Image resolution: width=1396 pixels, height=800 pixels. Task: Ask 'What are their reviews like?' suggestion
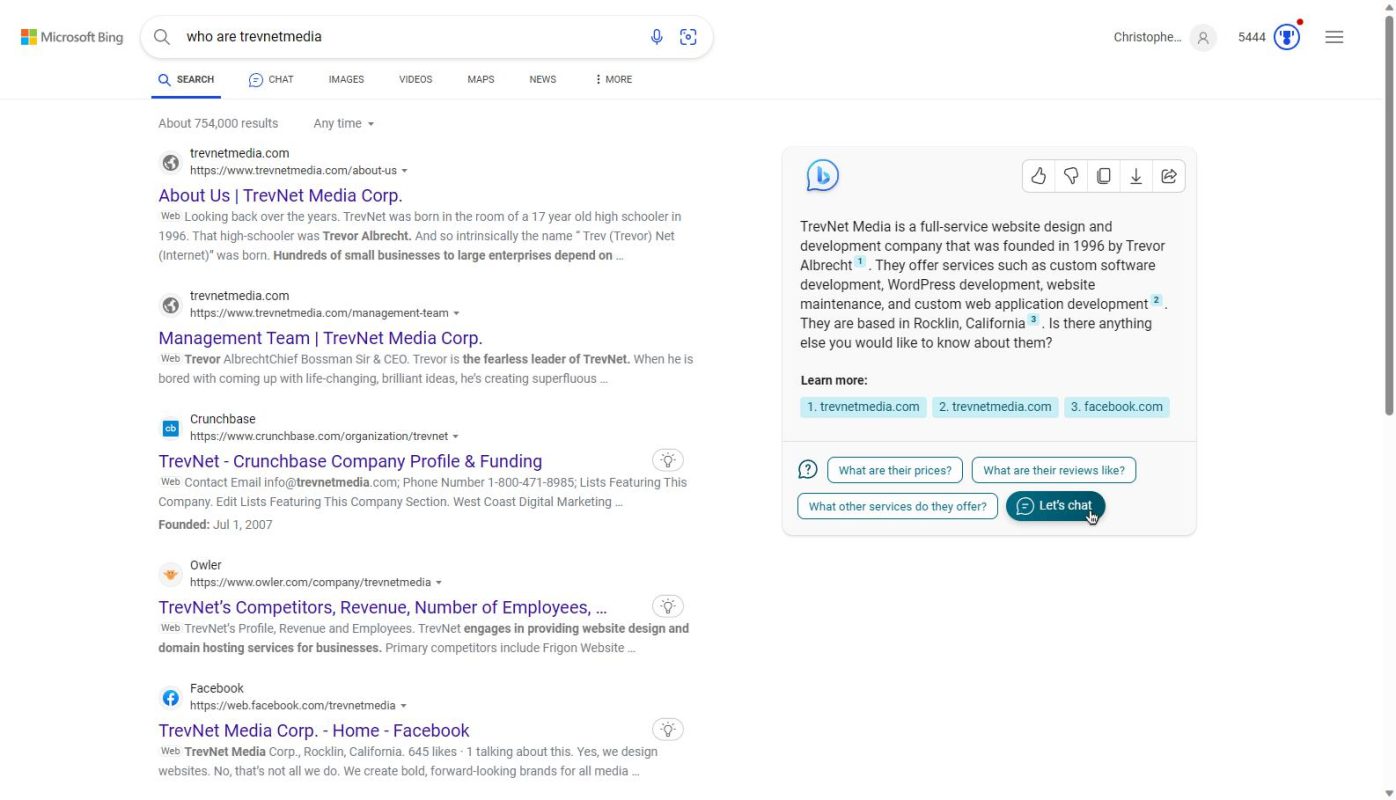[x=1054, y=470]
